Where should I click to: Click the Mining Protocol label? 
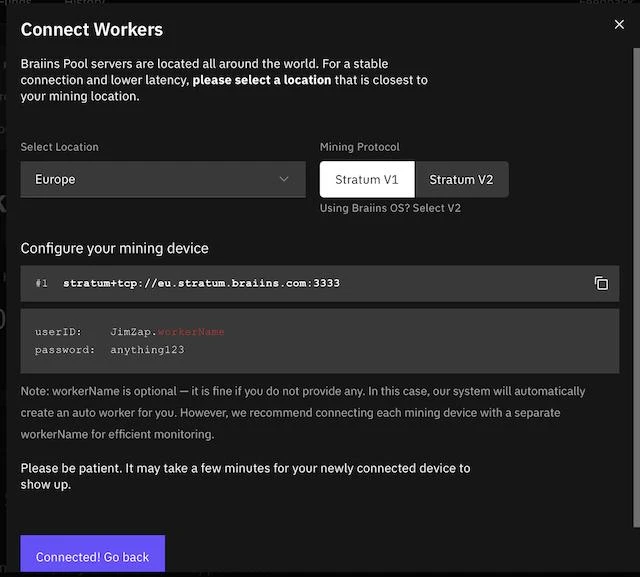tap(360, 147)
